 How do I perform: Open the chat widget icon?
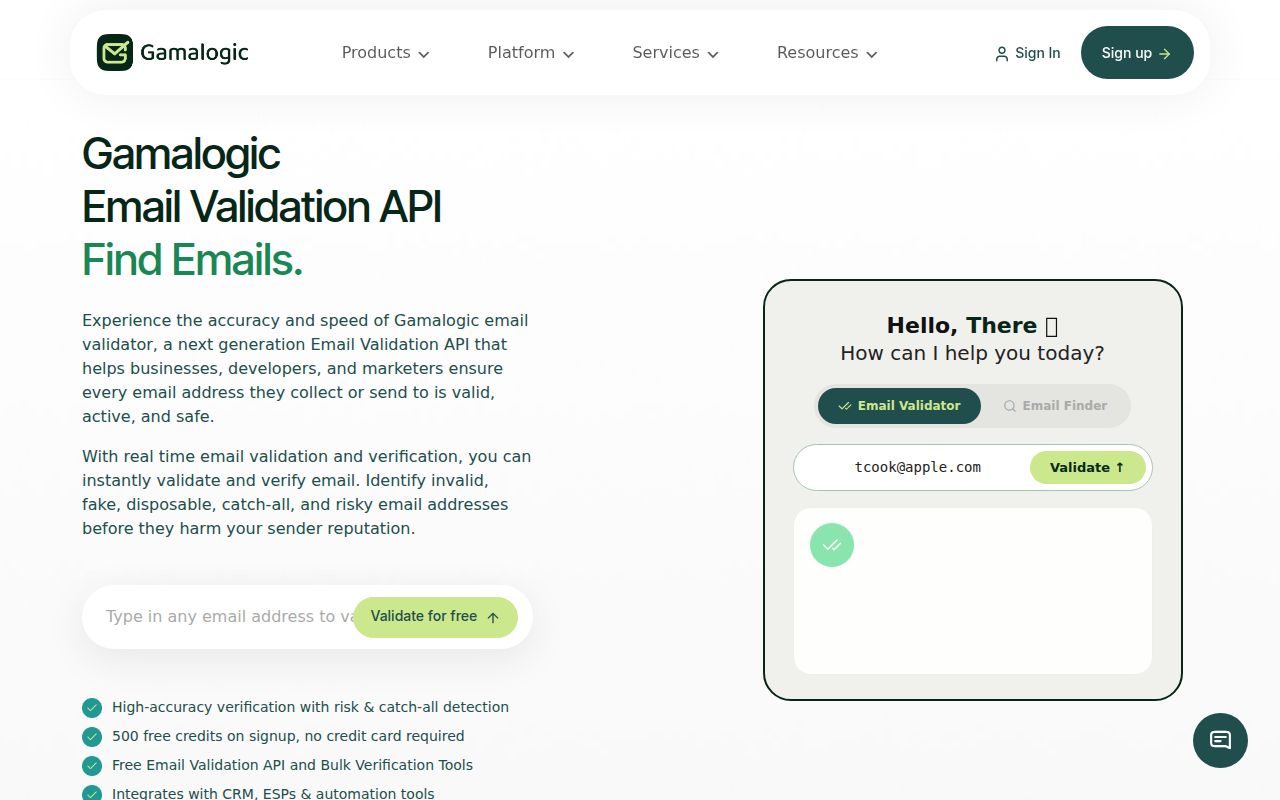click(x=1220, y=740)
